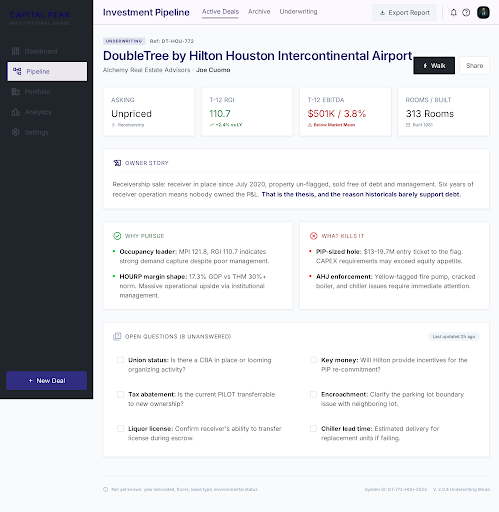Screen dimensions: 499x512
Task: Click the Asking Unpriced card
Action: (x=149, y=112)
